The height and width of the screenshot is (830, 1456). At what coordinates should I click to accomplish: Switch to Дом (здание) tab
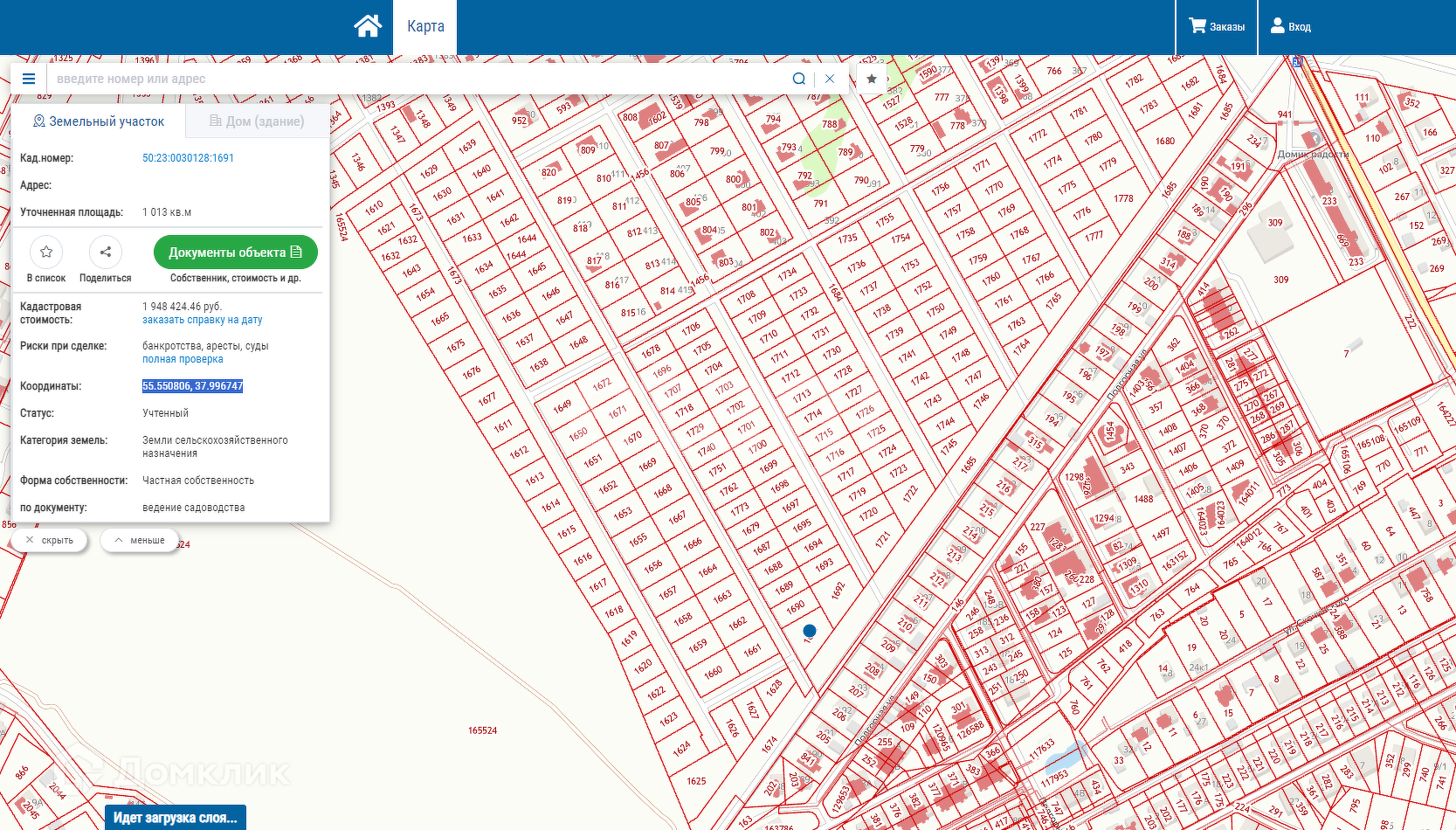tap(257, 121)
